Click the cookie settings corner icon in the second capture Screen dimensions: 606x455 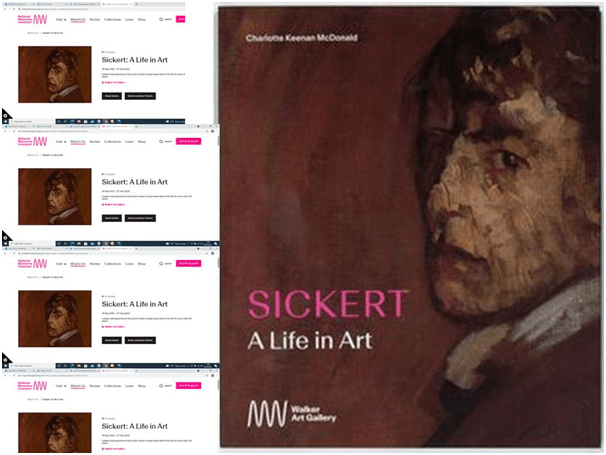(6, 236)
